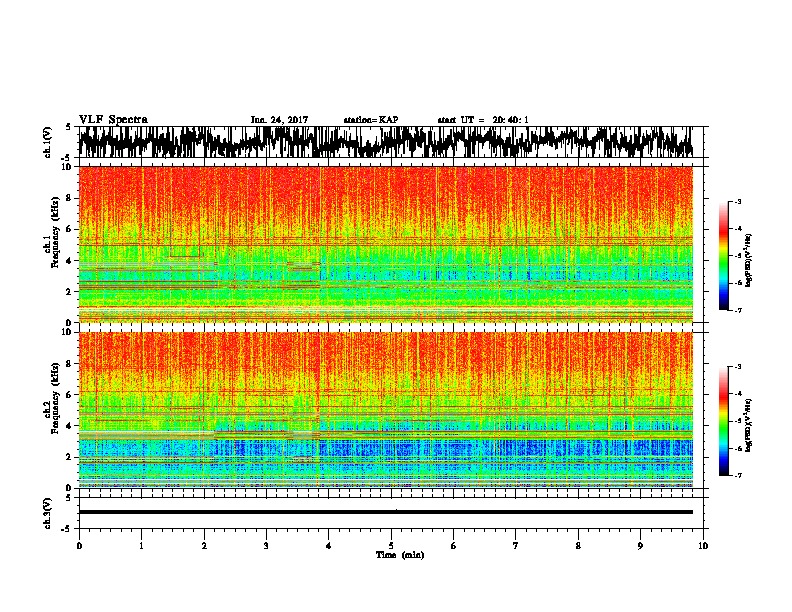The height and width of the screenshot is (612, 792).
Task: Click the "start UT = 20:40: 1" header text
Action: 483,120
